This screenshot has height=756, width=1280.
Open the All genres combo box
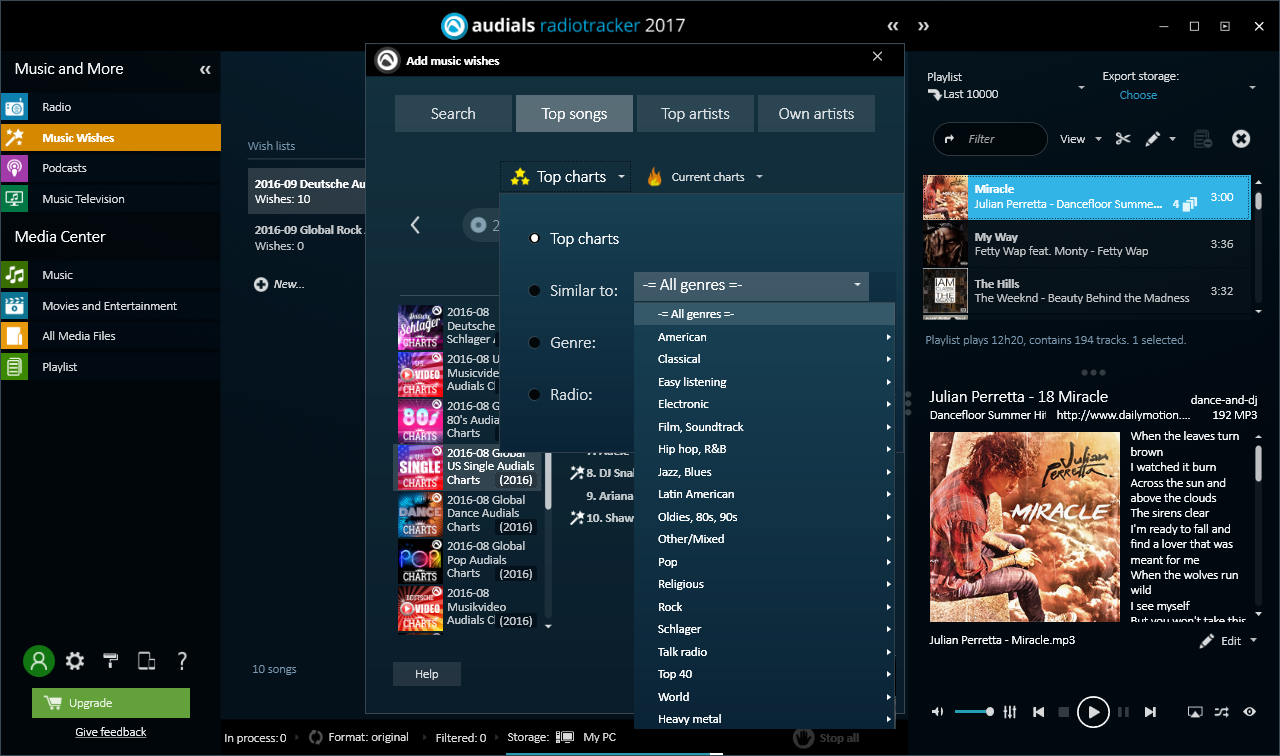(x=751, y=286)
